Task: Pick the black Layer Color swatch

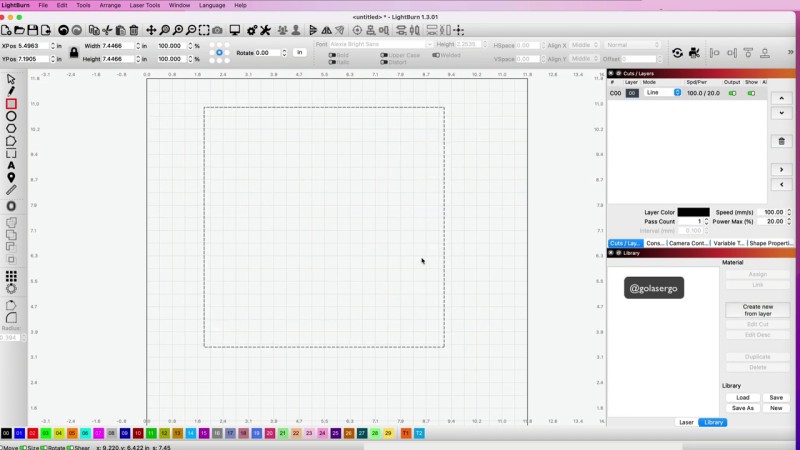Action: tap(693, 212)
